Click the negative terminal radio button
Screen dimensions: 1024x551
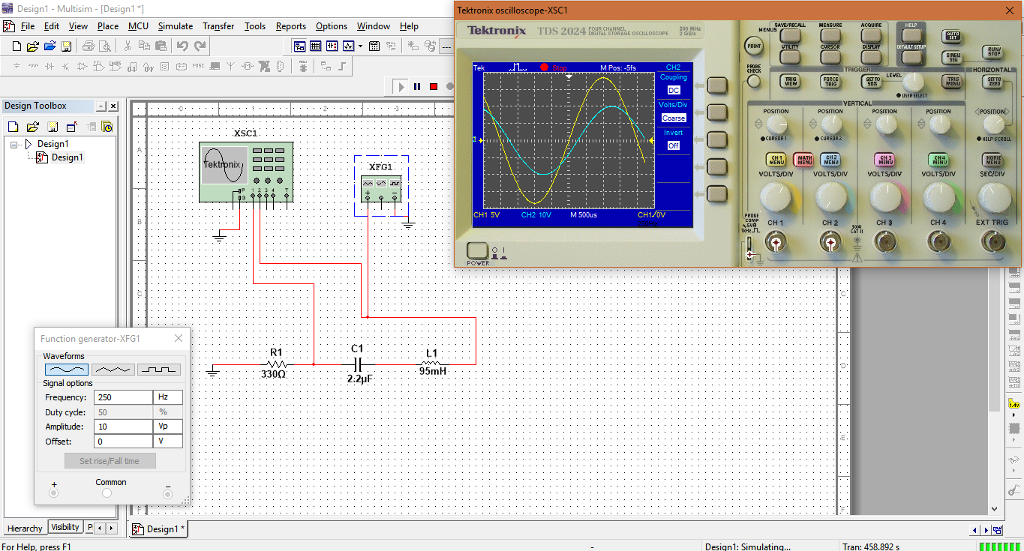[168, 494]
